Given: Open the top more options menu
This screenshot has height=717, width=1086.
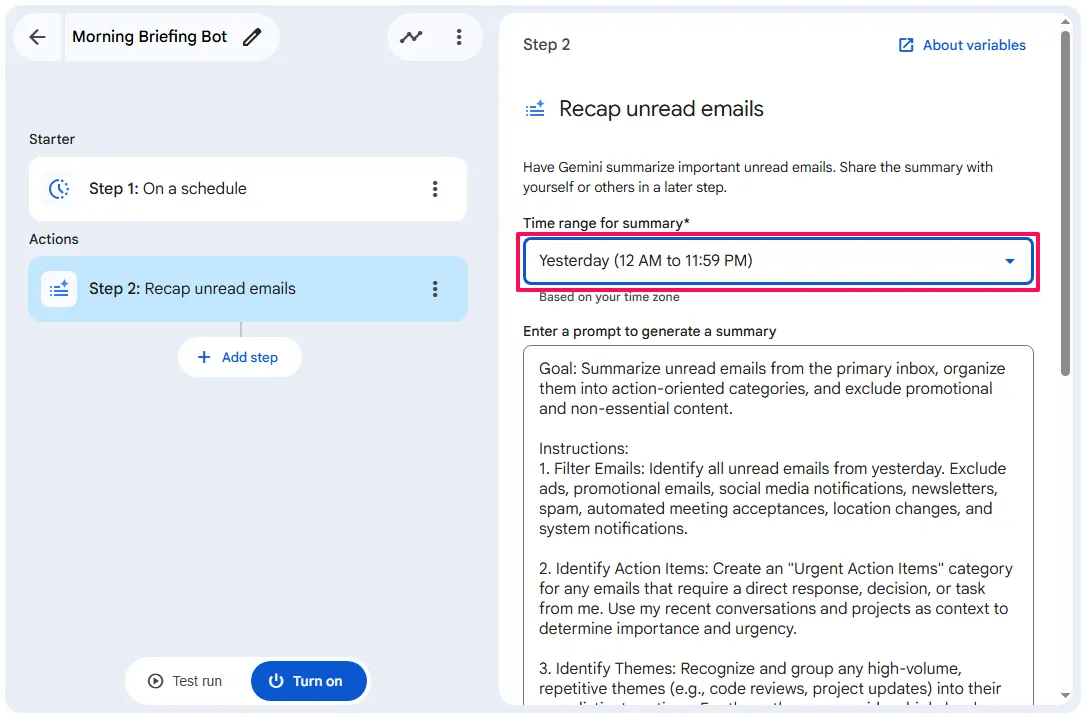Looking at the screenshot, I should pos(459,37).
